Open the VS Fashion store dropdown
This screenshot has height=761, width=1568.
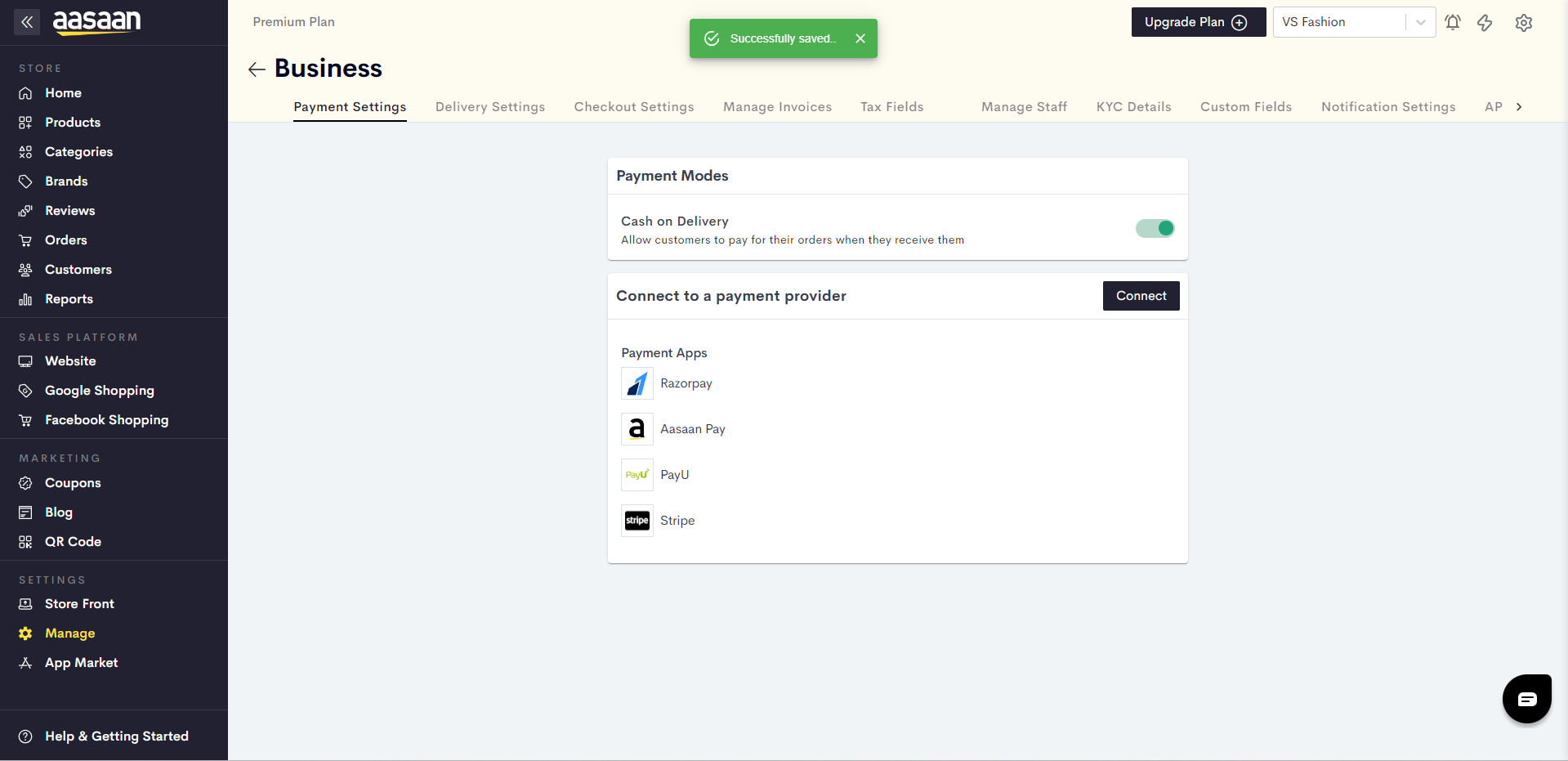tap(1354, 22)
